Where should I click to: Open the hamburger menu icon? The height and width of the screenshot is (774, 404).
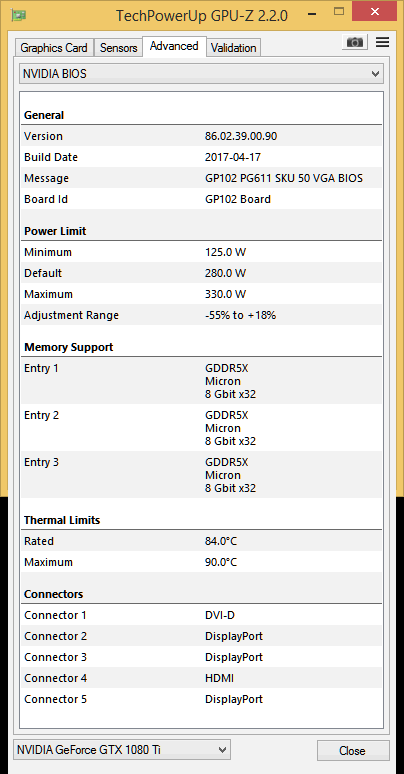tap(382, 42)
